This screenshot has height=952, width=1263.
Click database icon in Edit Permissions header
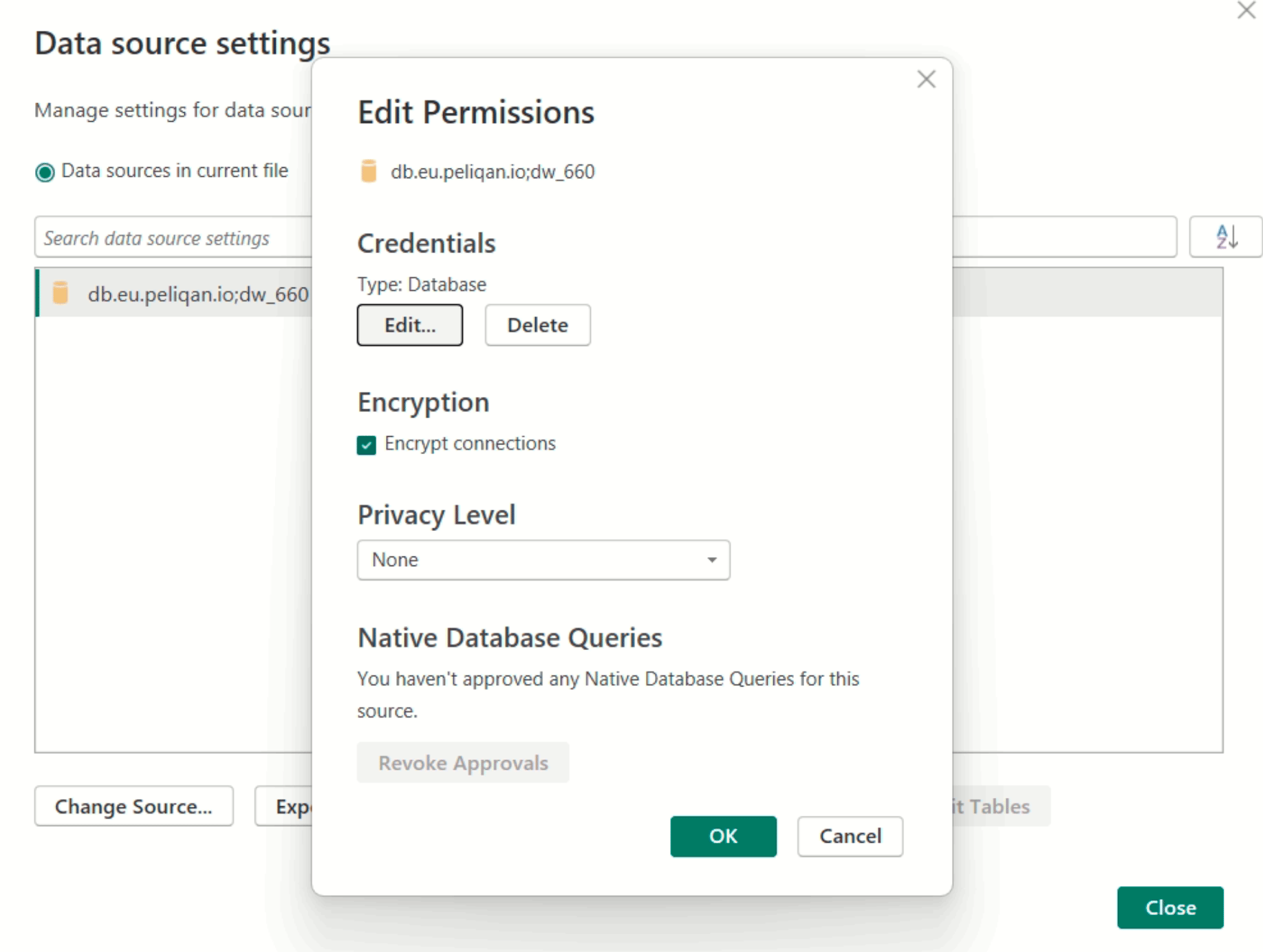click(369, 171)
